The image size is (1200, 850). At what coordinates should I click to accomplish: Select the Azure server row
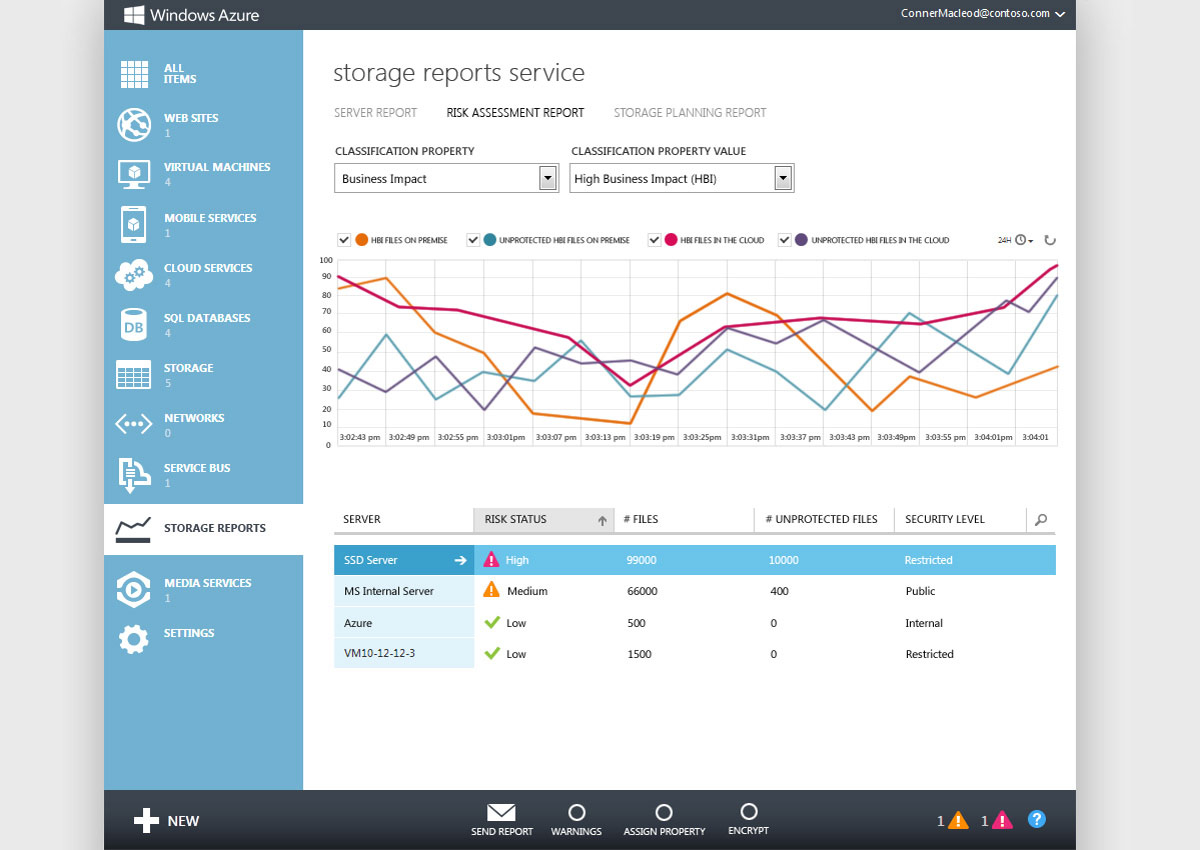coord(695,622)
